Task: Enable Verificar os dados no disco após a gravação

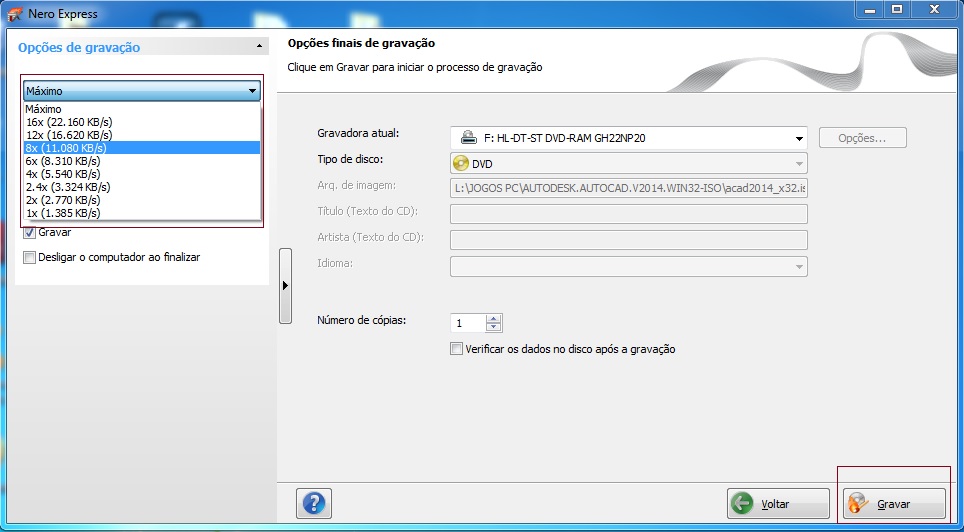Action: pyautogui.click(x=456, y=349)
